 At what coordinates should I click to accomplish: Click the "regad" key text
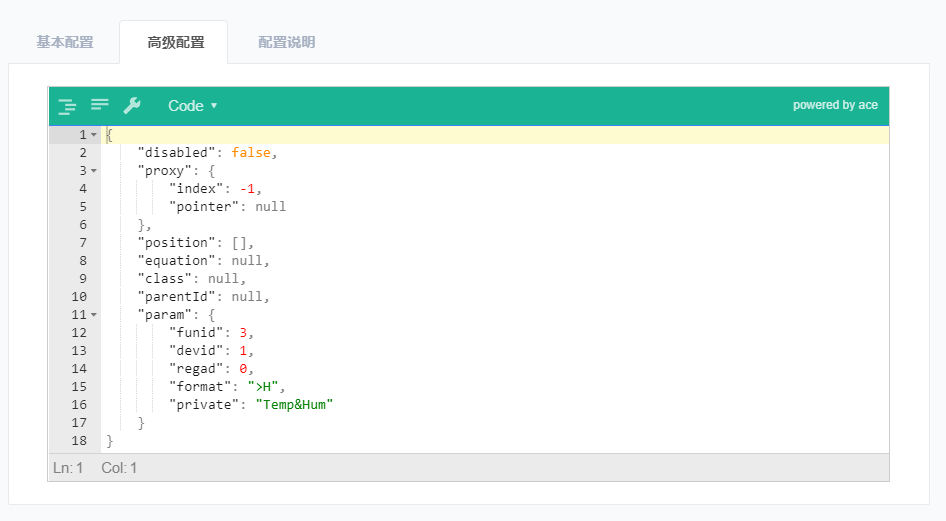(196, 368)
